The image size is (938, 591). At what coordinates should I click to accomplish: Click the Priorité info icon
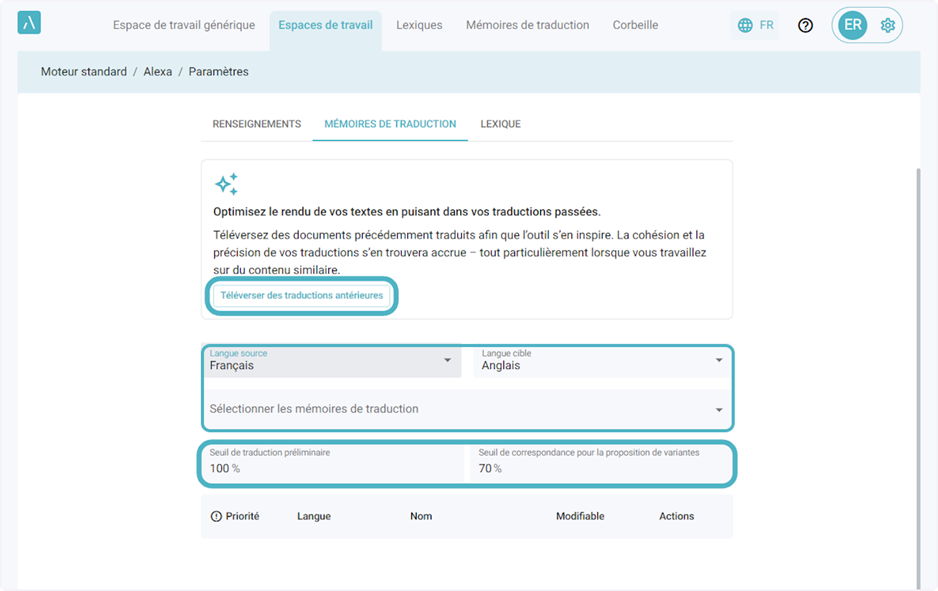coord(216,516)
